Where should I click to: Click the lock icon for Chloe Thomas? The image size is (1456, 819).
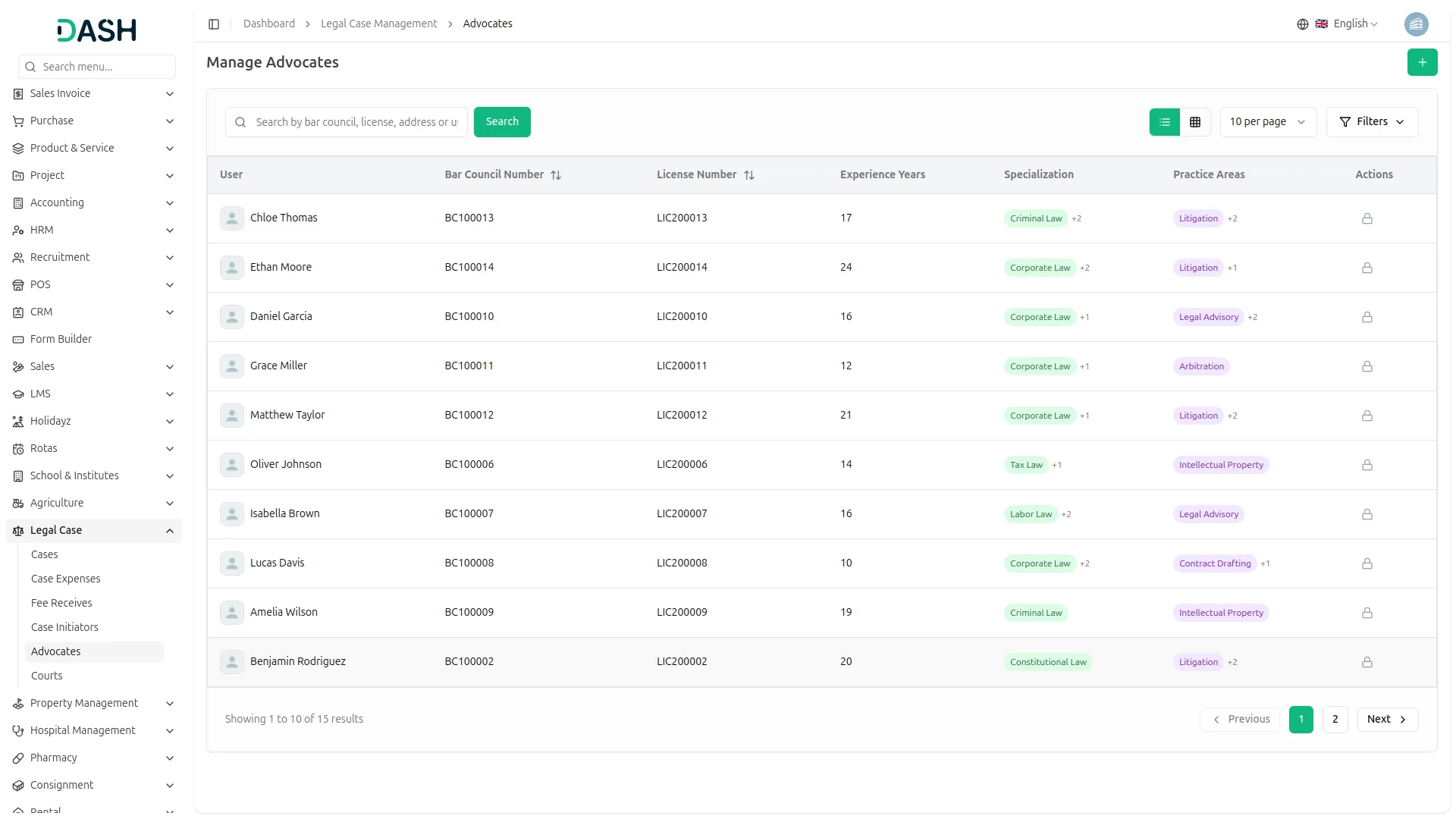(x=1367, y=218)
